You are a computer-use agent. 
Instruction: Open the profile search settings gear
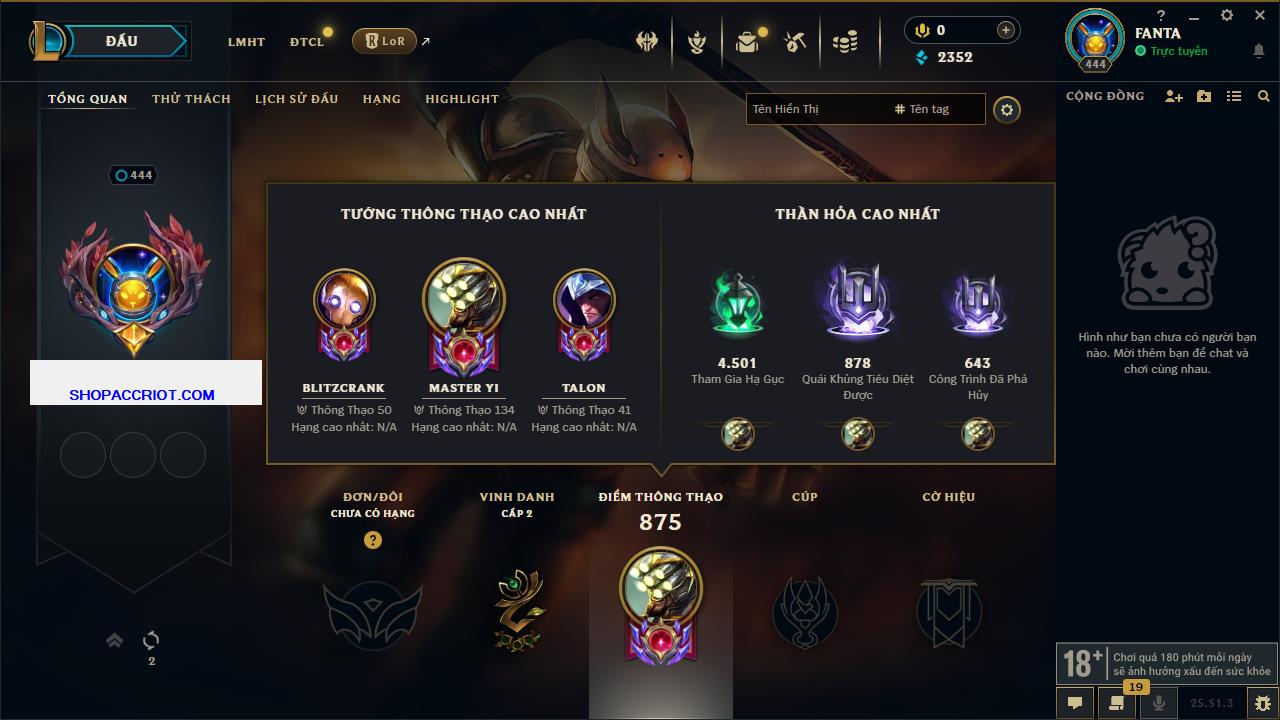pos(1007,109)
